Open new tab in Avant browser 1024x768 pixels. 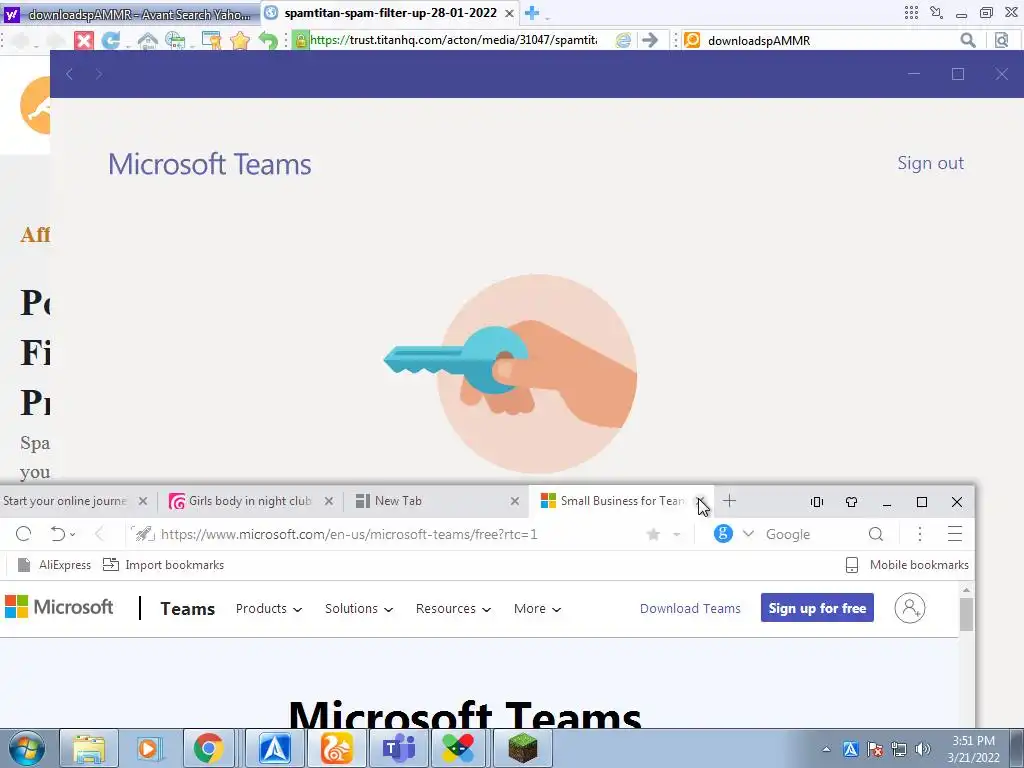click(532, 12)
